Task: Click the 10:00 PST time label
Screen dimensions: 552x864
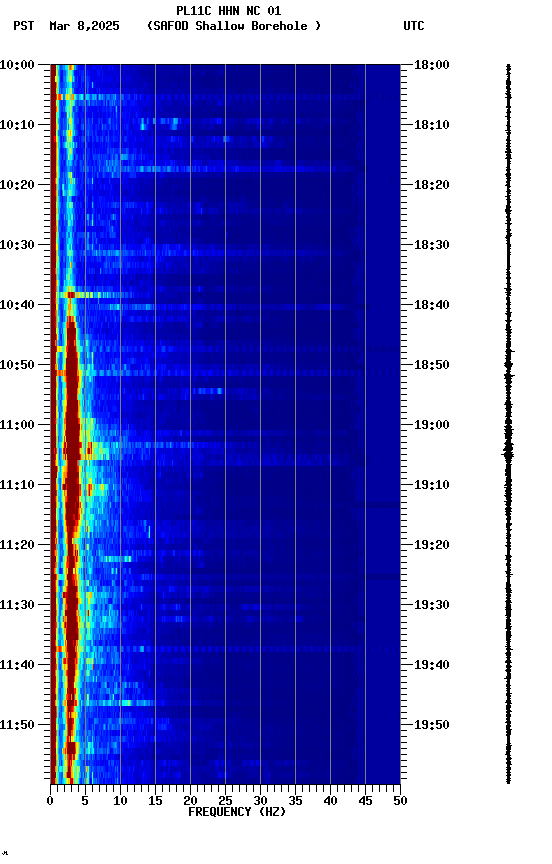Action: pyautogui.click(x=17, y=65)
